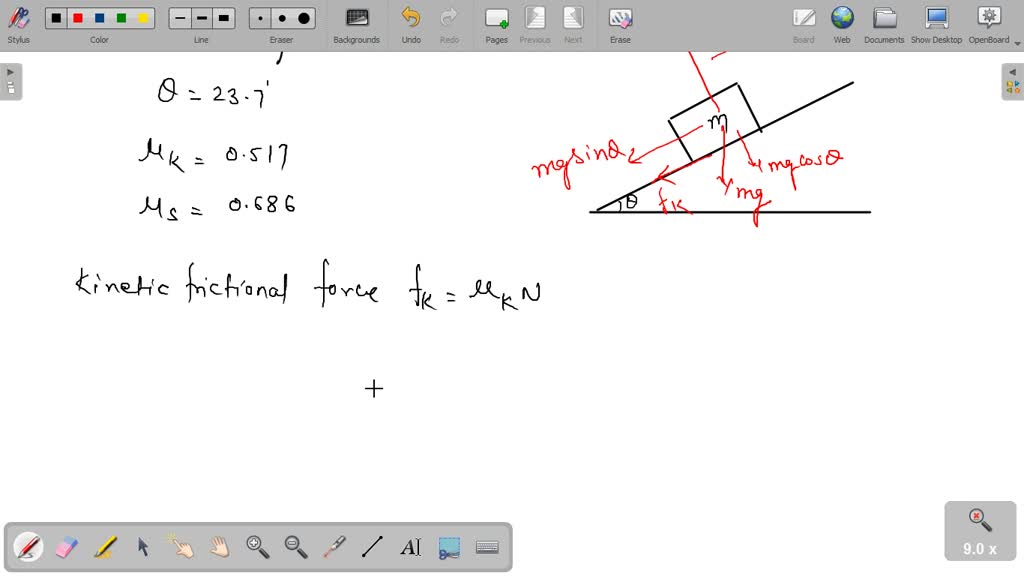Activate the Laser pointer tool

tap(334, 547)
